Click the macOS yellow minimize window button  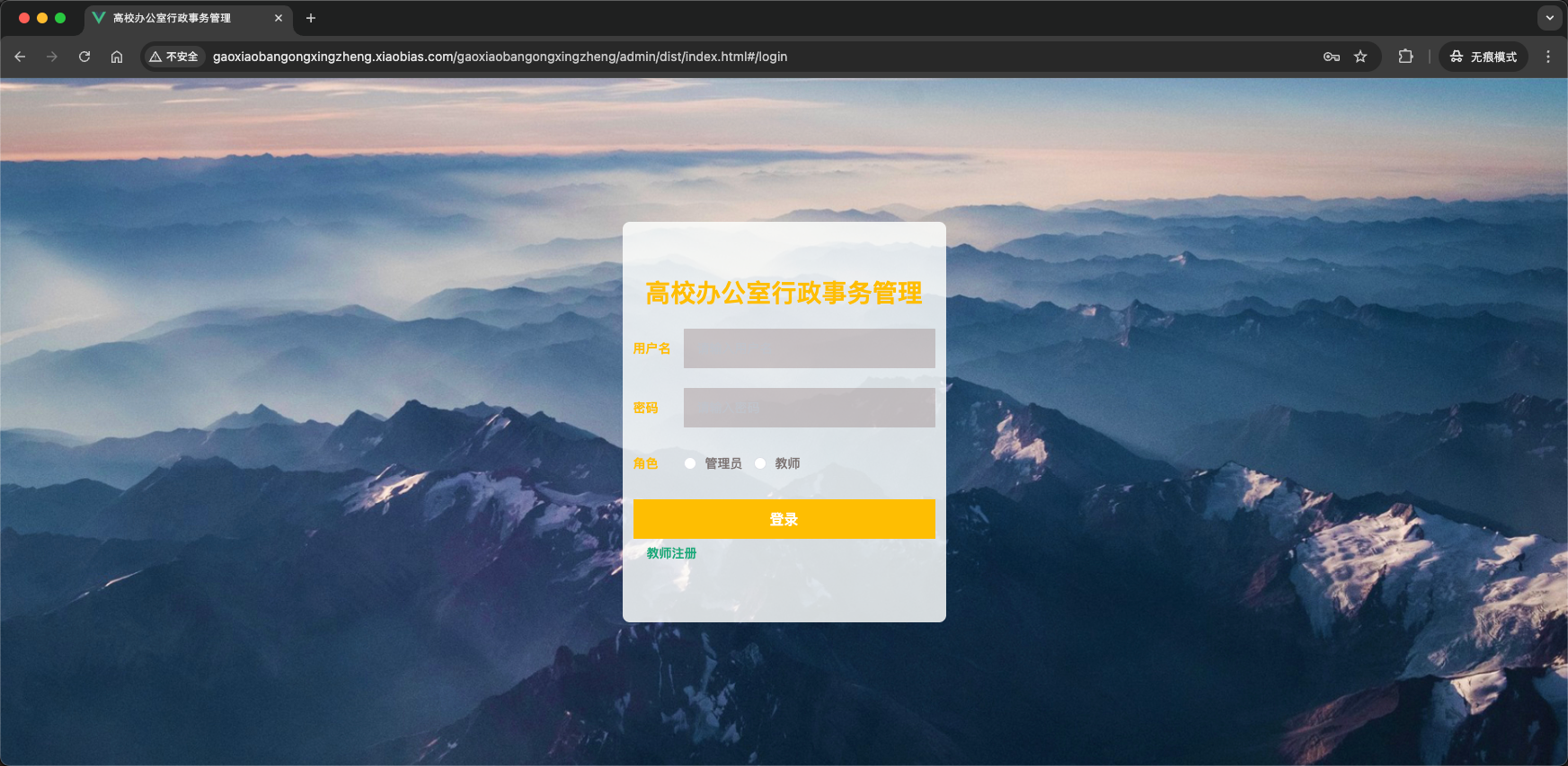(42, 18)
